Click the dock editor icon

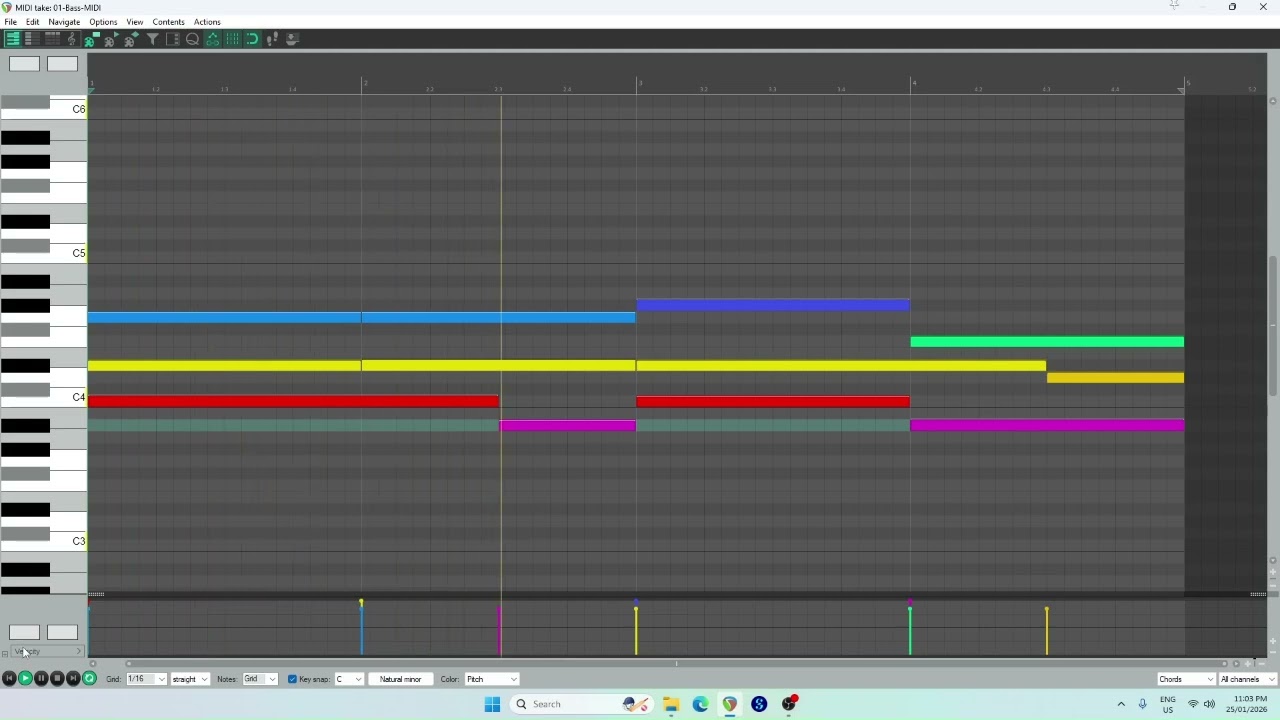tap(292, 39)
